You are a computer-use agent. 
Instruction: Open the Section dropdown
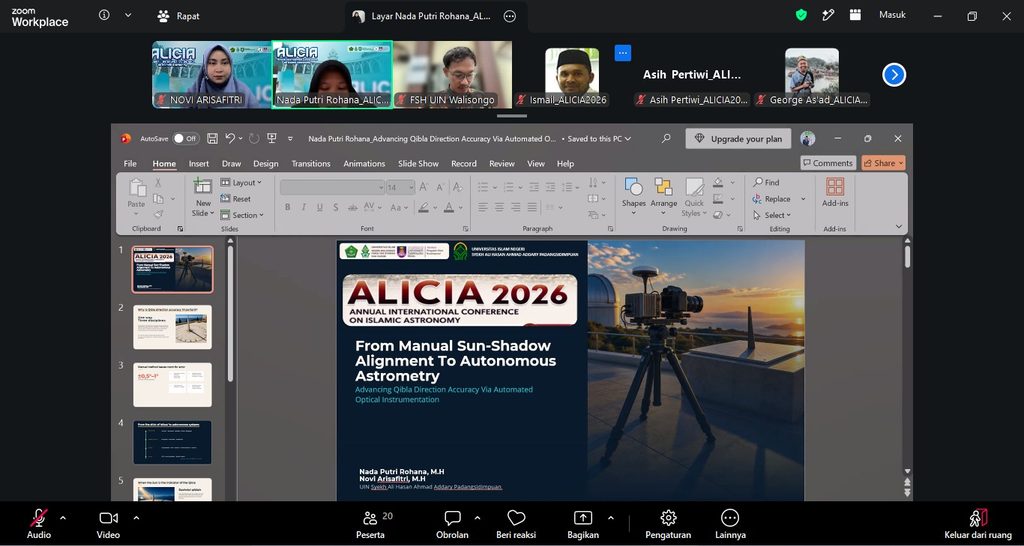point(242,215)
